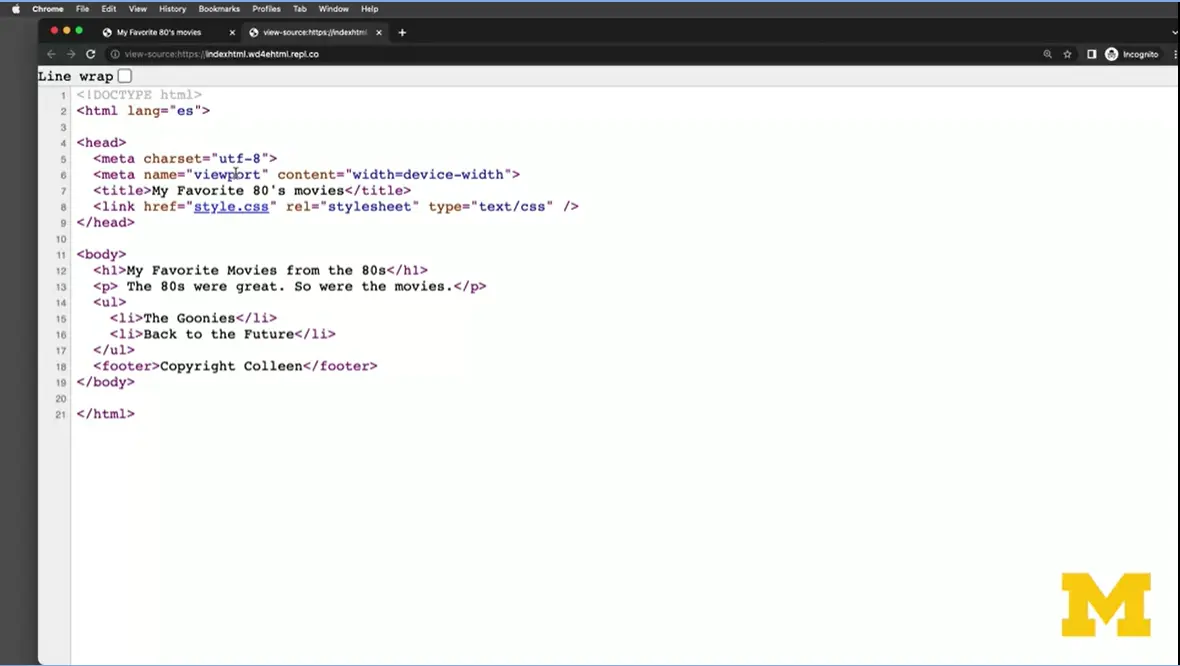The width and height of the screenshot is (1180, 666).
Task: Navigate back using the back arrow
Action: point(51,54)
